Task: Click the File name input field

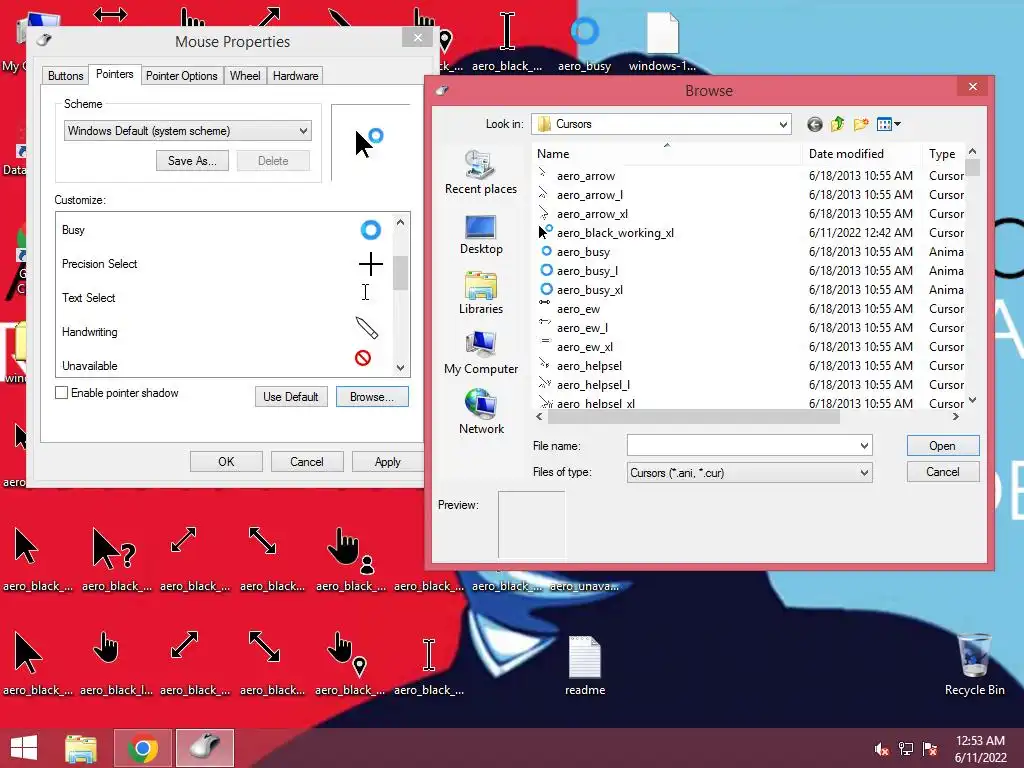Action: tap(742, 445)
